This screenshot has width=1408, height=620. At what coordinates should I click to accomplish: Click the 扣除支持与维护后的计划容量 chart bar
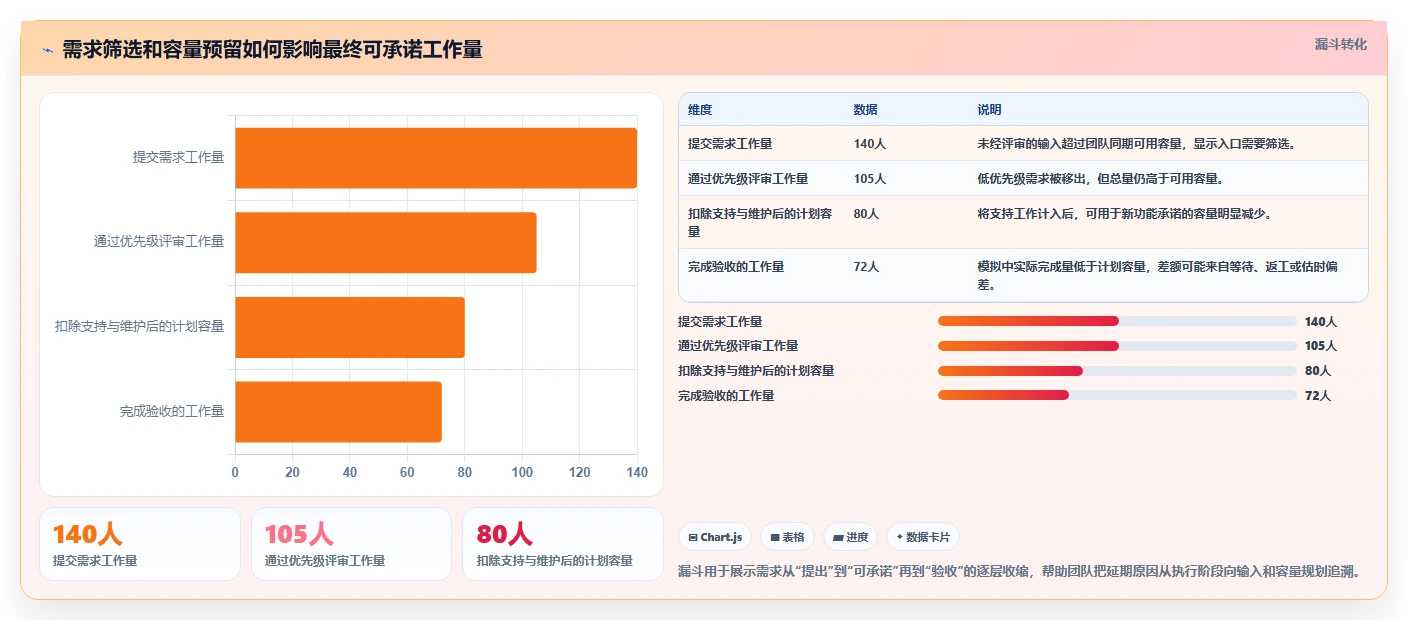click(350, 327)
